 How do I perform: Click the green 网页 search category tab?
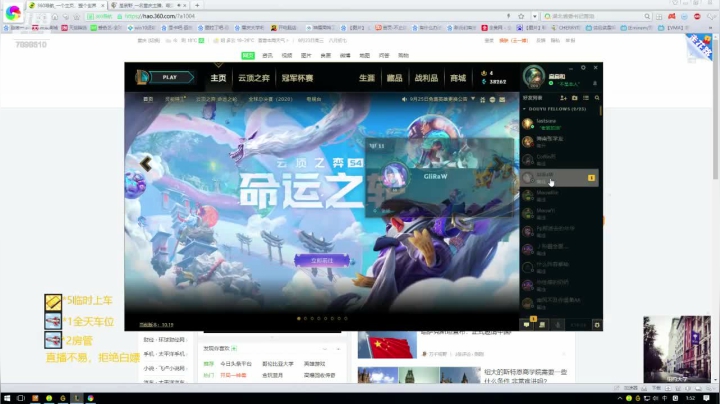coord(248,56)
